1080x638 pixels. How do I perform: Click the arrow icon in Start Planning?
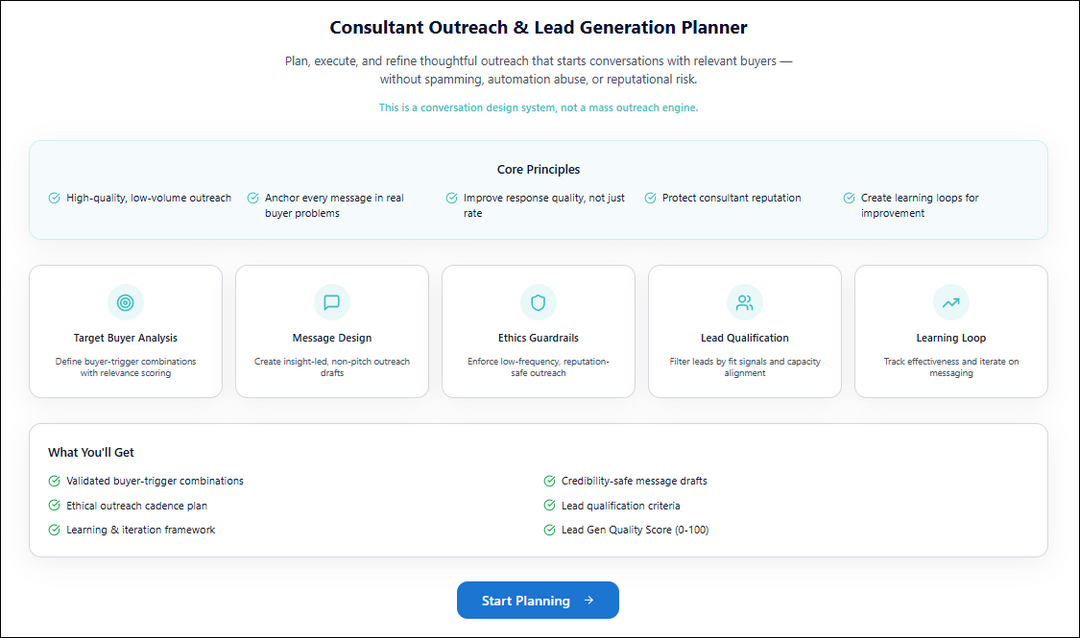pyautogui.click(x=589, y=600)
